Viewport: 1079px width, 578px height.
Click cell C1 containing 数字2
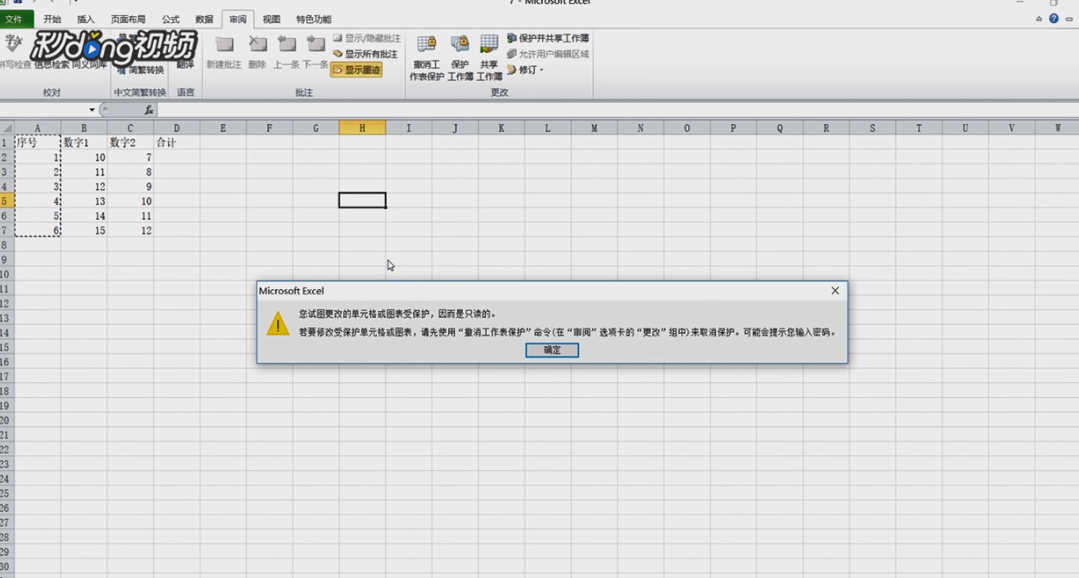point(130,142)
